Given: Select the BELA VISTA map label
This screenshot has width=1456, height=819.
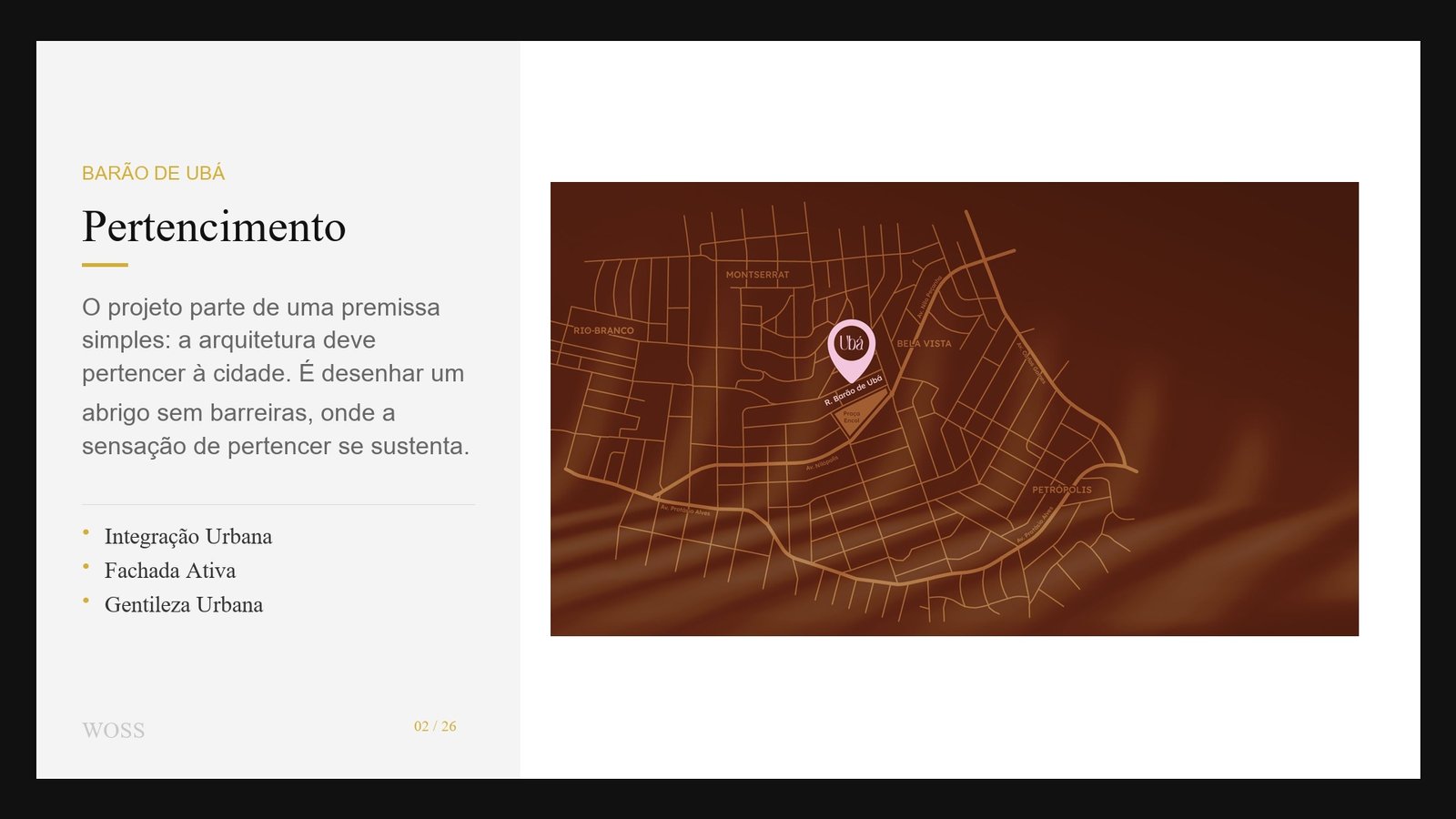Looking at the screenshot, I should click(924, 344).
